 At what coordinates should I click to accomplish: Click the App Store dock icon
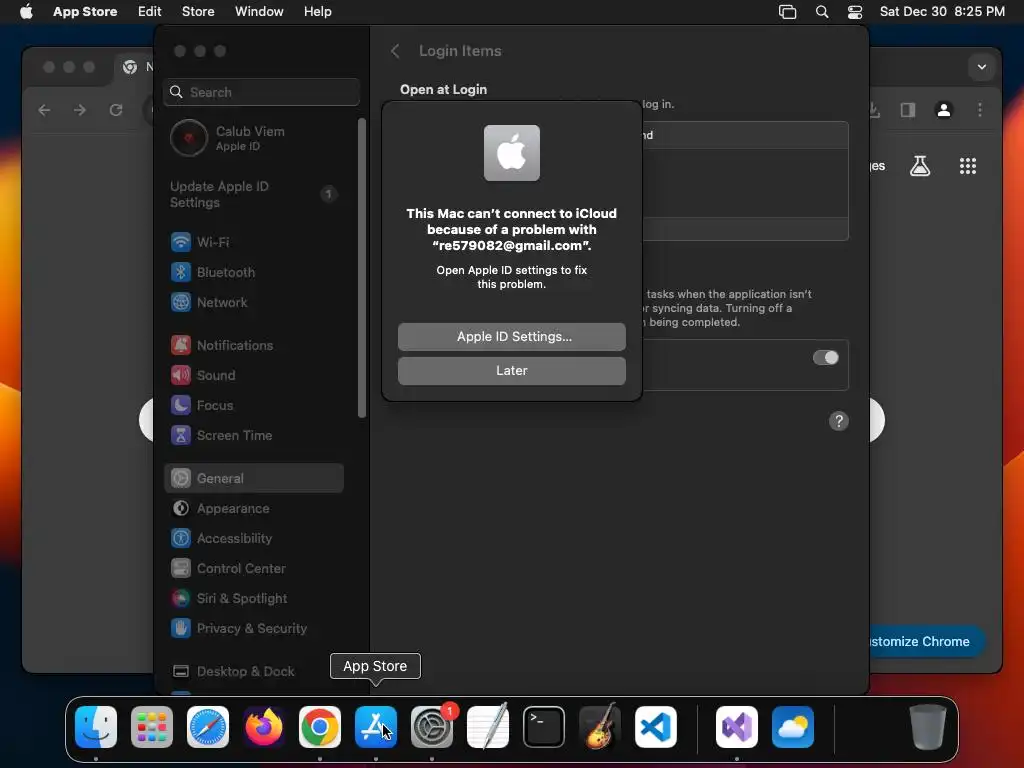click(376, 727)
